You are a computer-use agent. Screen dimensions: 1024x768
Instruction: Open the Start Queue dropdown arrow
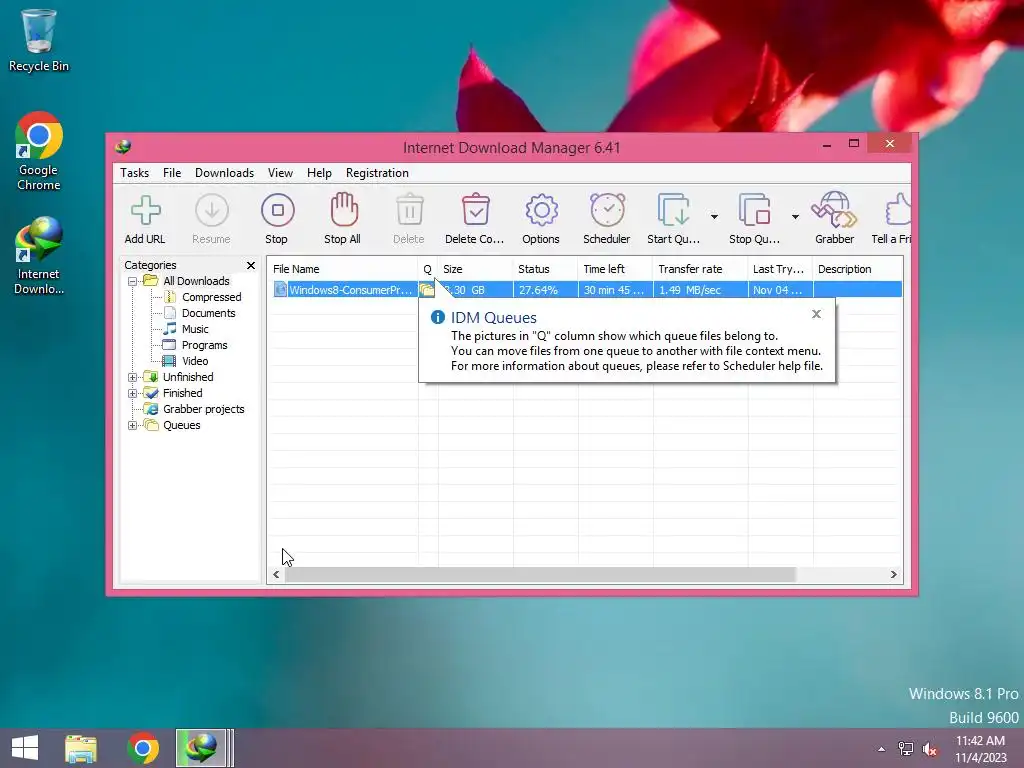714,217
